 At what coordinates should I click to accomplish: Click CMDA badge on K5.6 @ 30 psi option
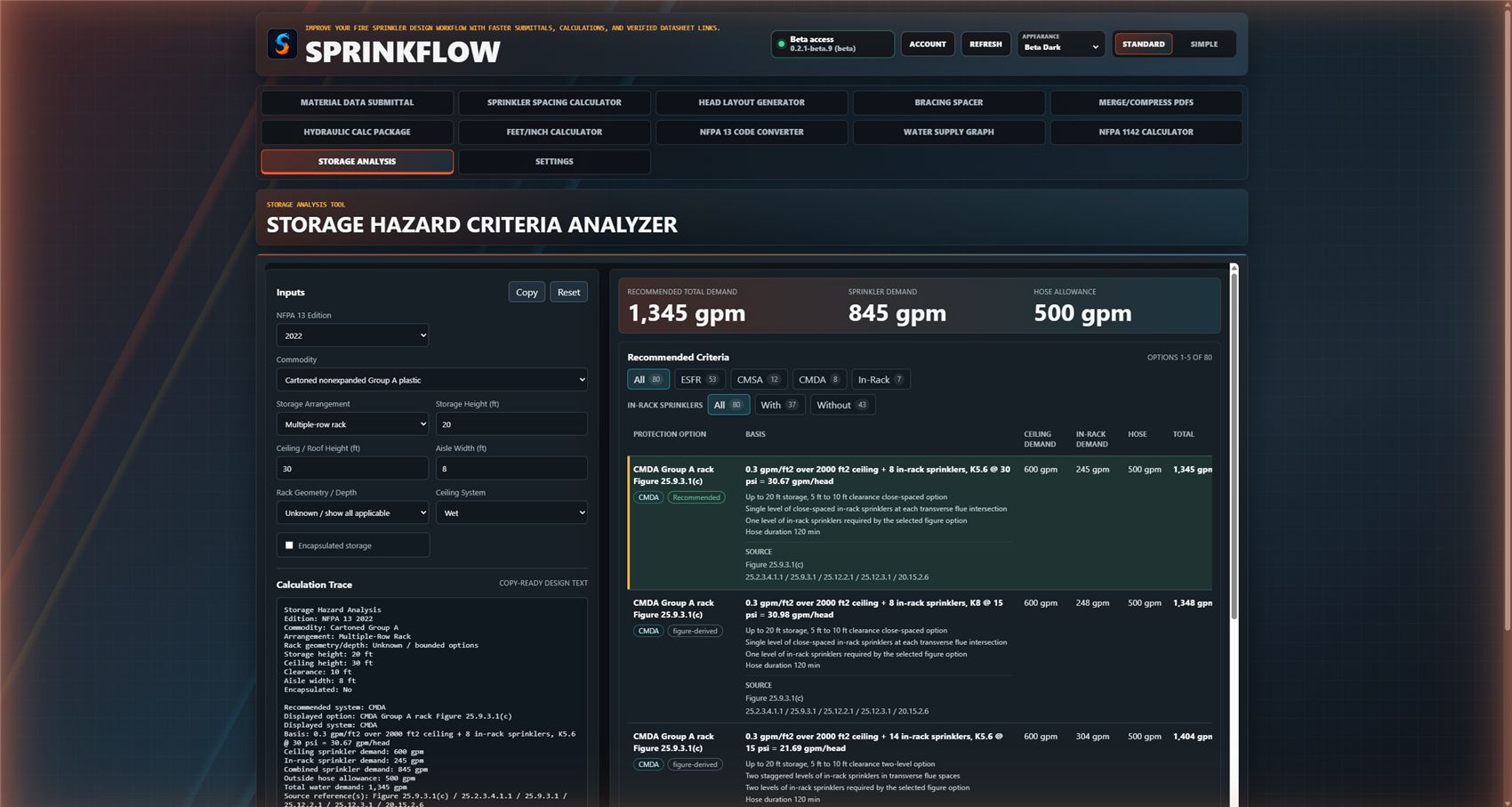(x=648, y=497)
